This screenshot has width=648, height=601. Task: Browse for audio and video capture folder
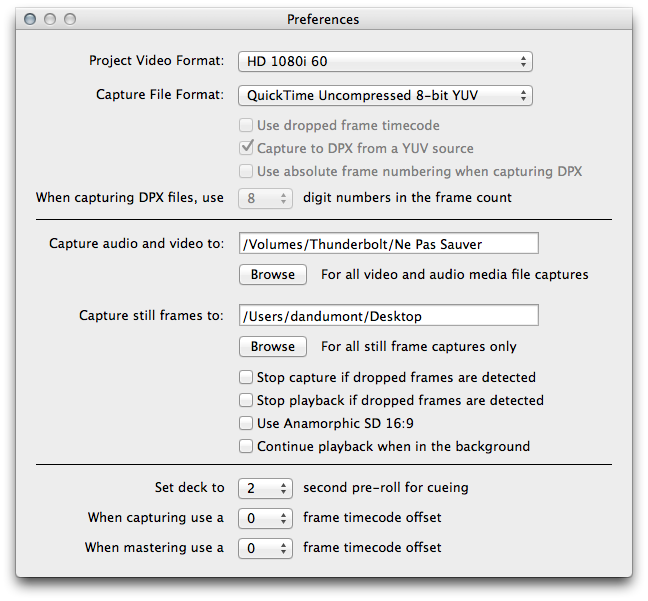pyautogui.click(x=273, y=274)
